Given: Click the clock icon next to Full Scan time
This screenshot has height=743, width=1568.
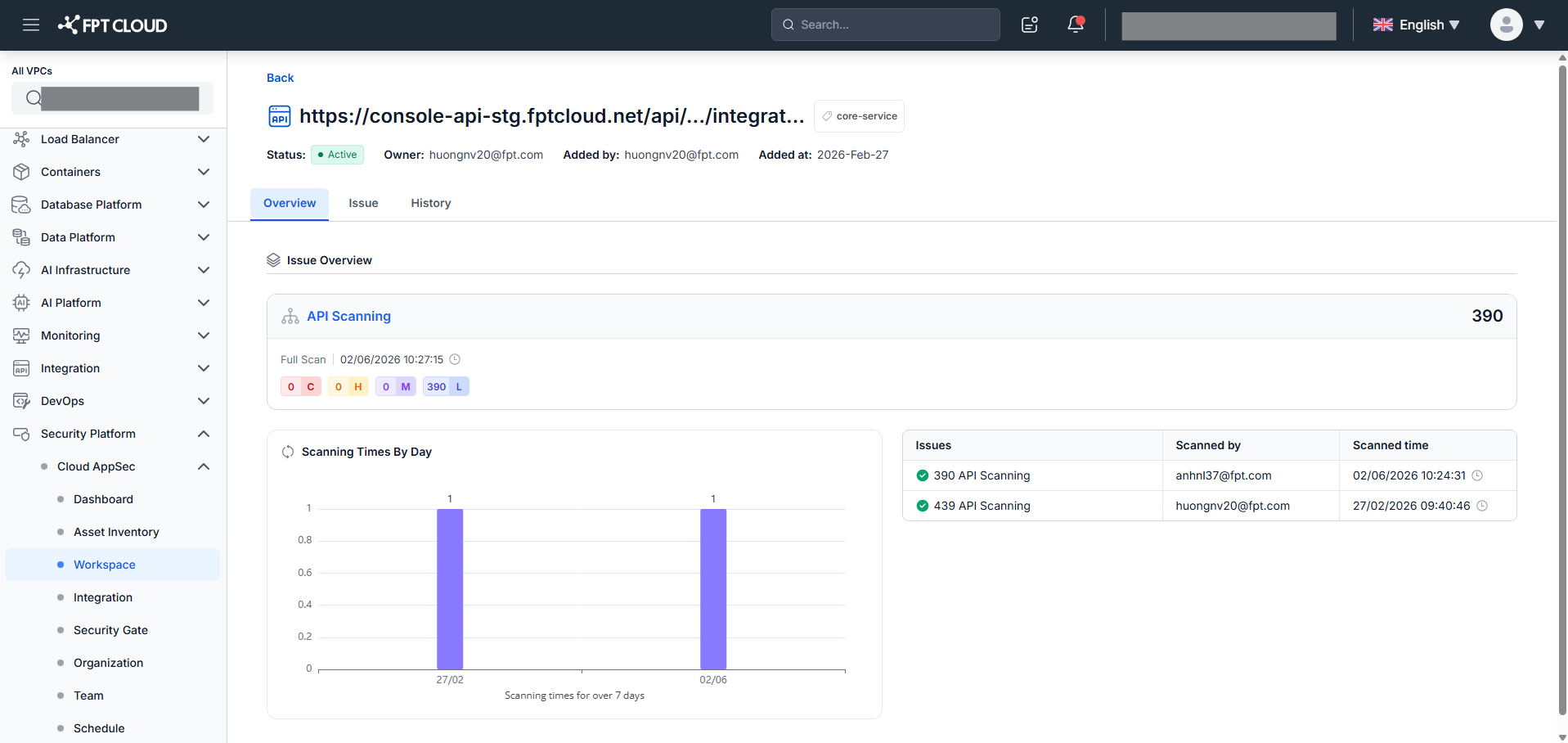Looking at the screenshot, I should pyautogui.click(x=456, y=359).
